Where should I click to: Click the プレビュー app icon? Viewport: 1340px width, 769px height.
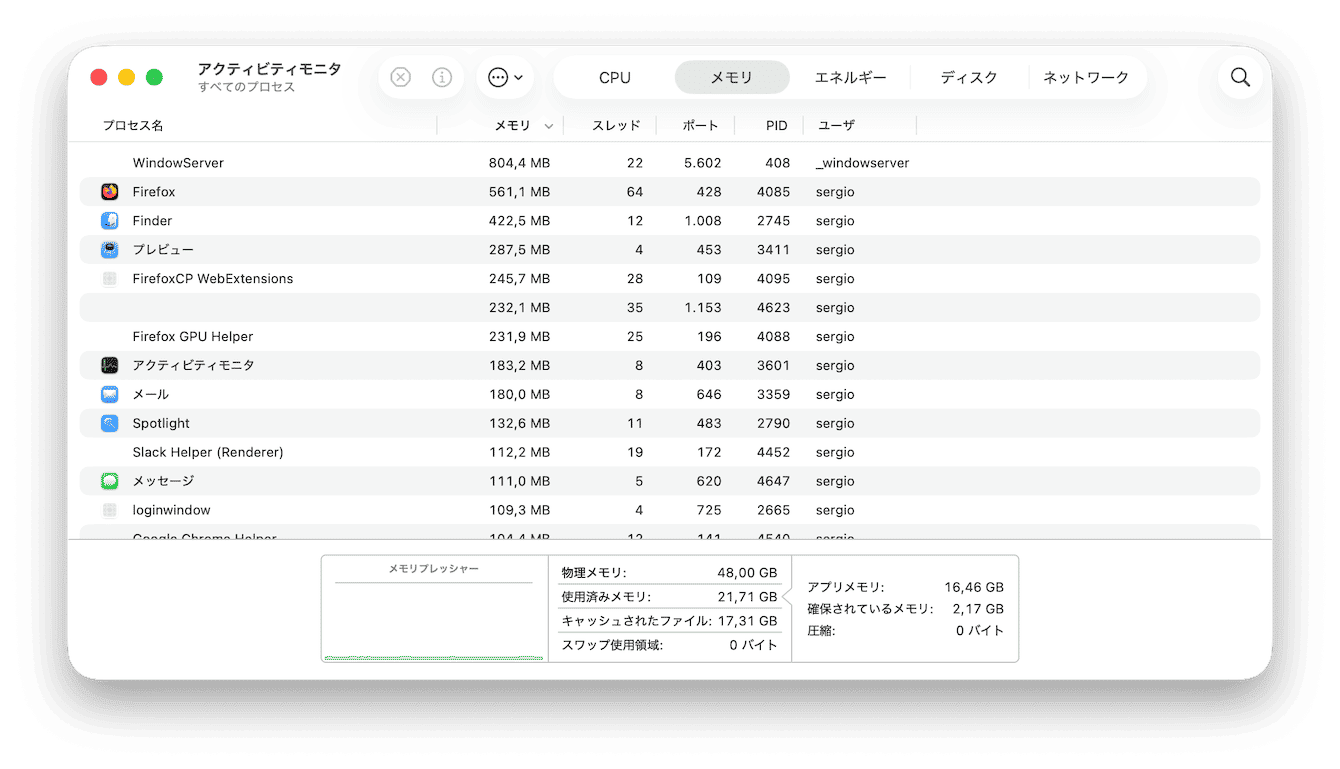pos(110,250)
